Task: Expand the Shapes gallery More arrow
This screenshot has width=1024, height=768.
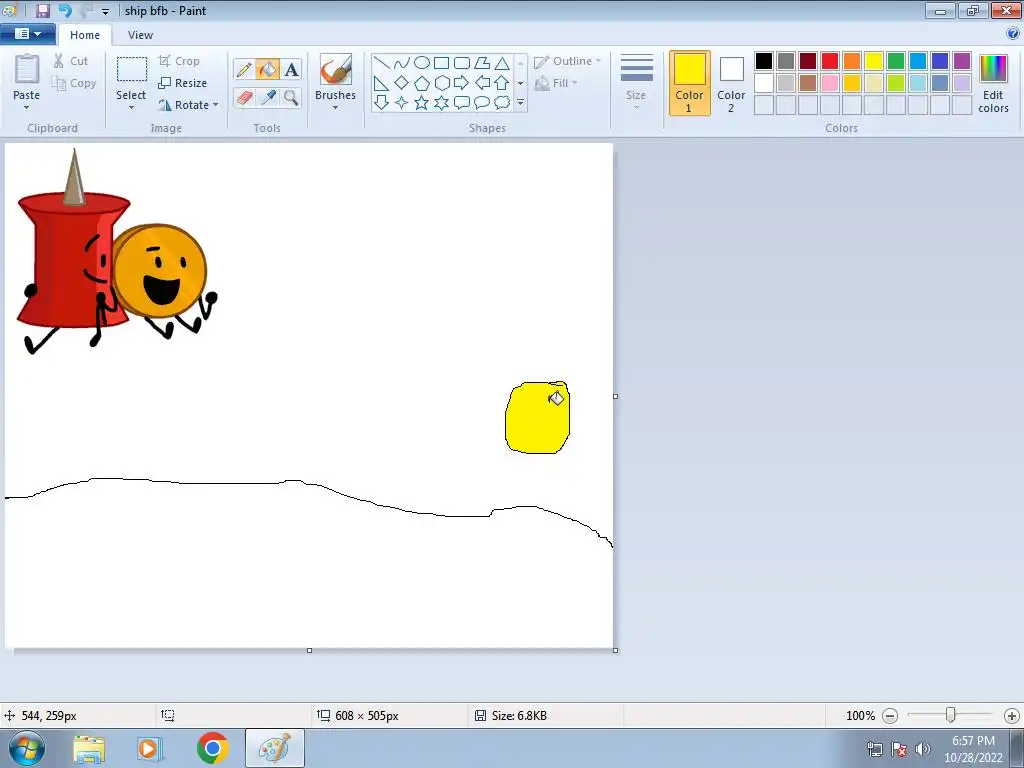Action: point(520,103)
